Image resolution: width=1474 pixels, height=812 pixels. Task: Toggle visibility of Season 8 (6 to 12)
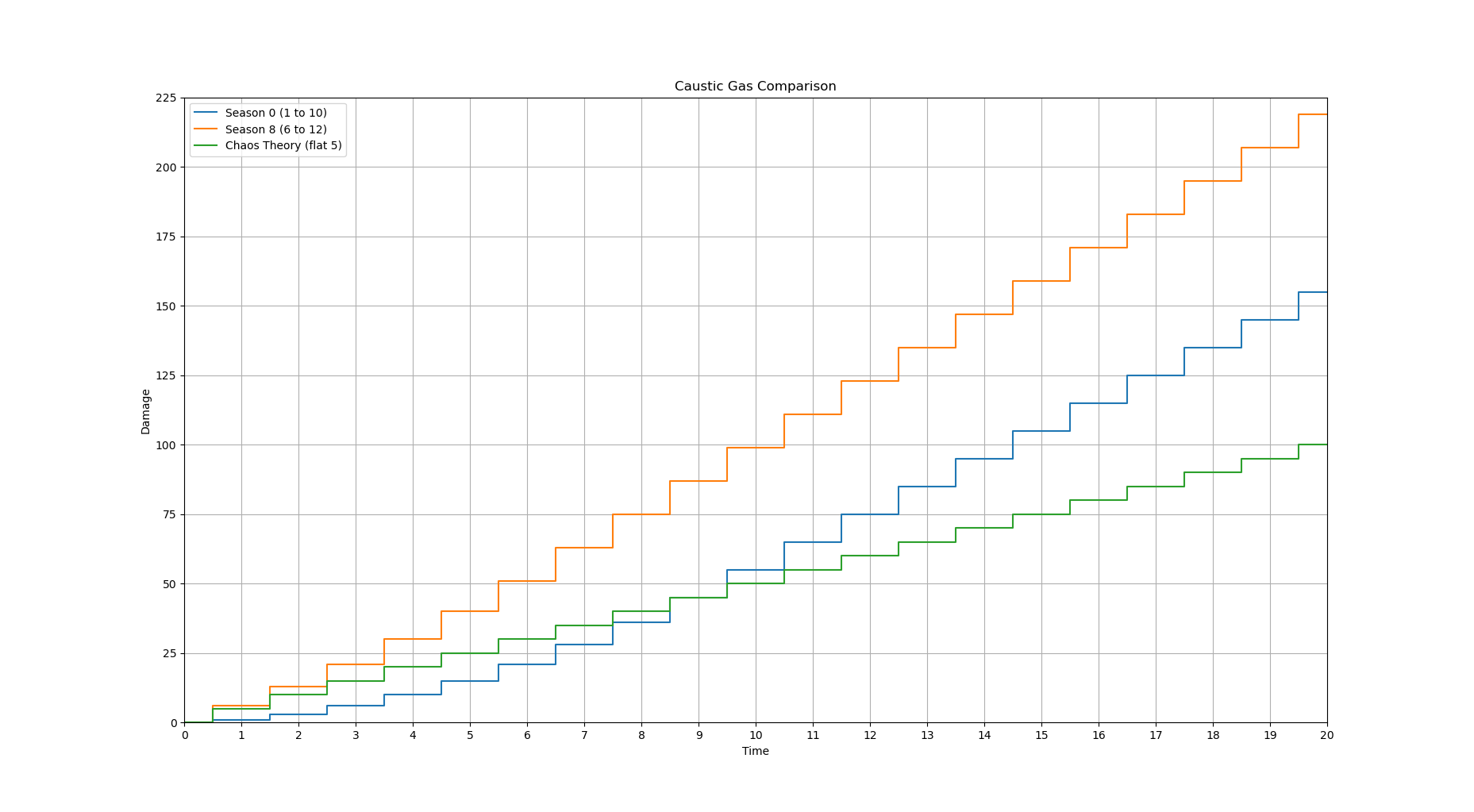(275, 129)
